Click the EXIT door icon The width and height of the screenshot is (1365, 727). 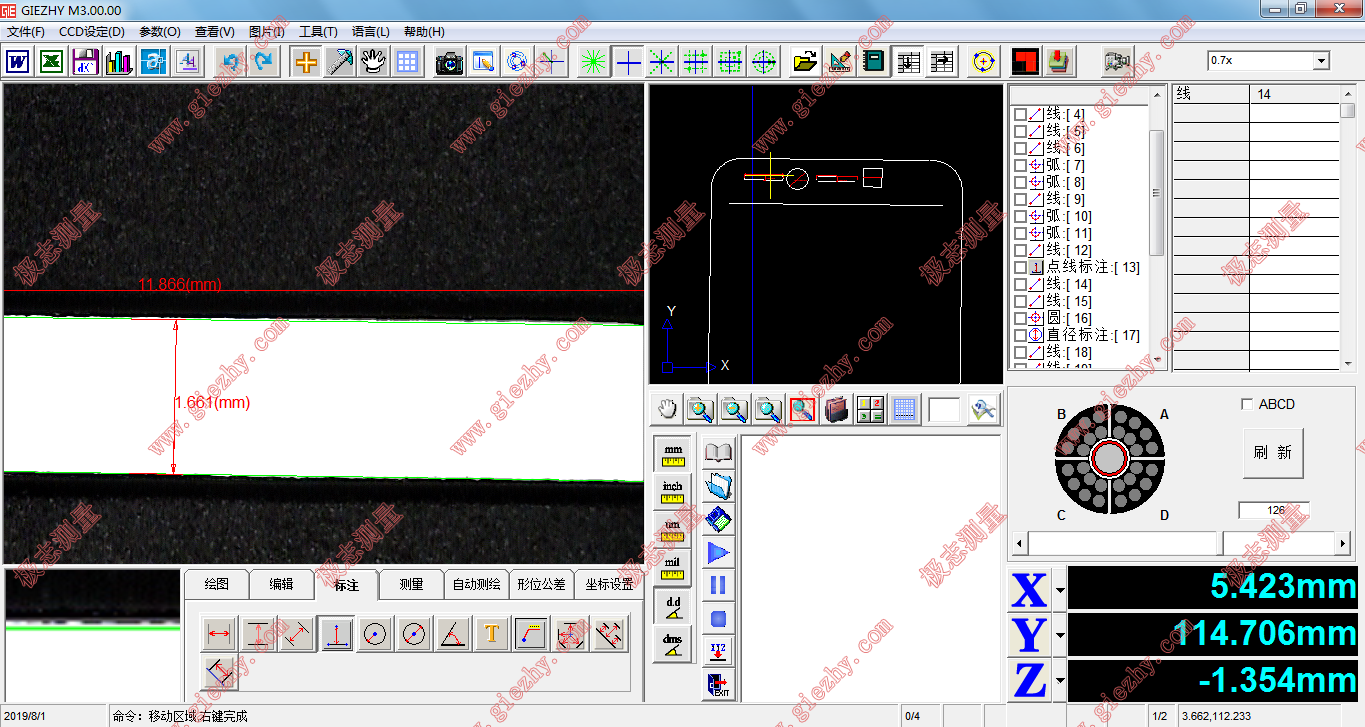[718, 685]
